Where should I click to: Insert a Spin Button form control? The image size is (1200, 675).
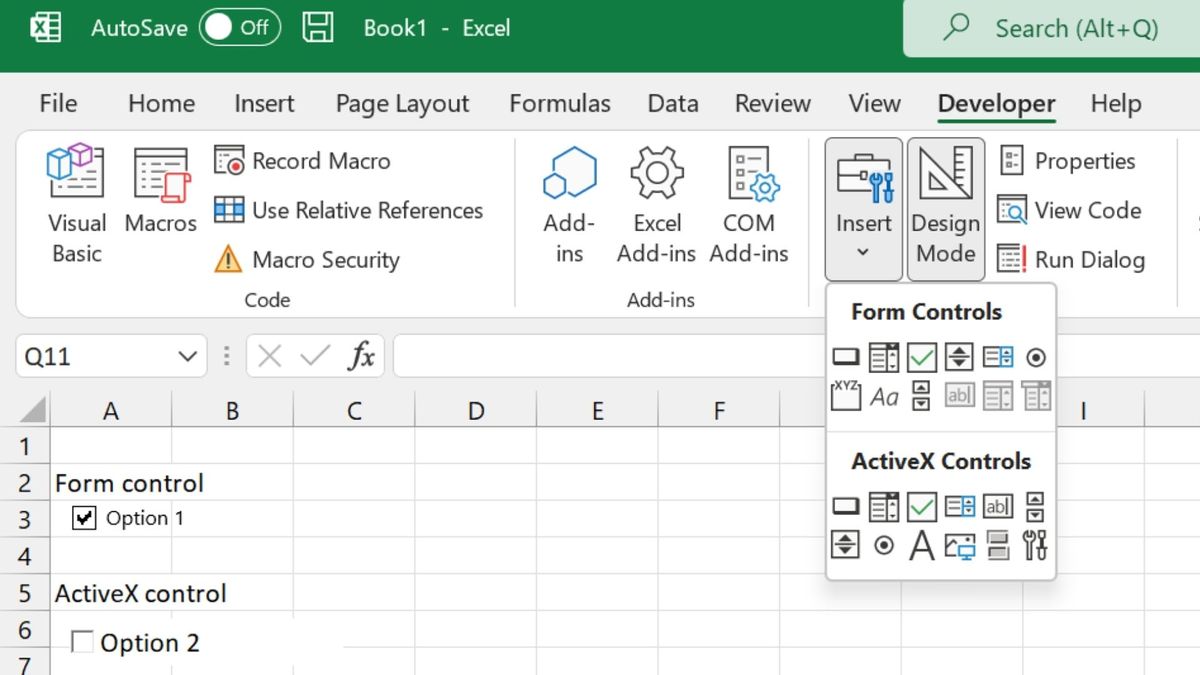click(958, 357)
